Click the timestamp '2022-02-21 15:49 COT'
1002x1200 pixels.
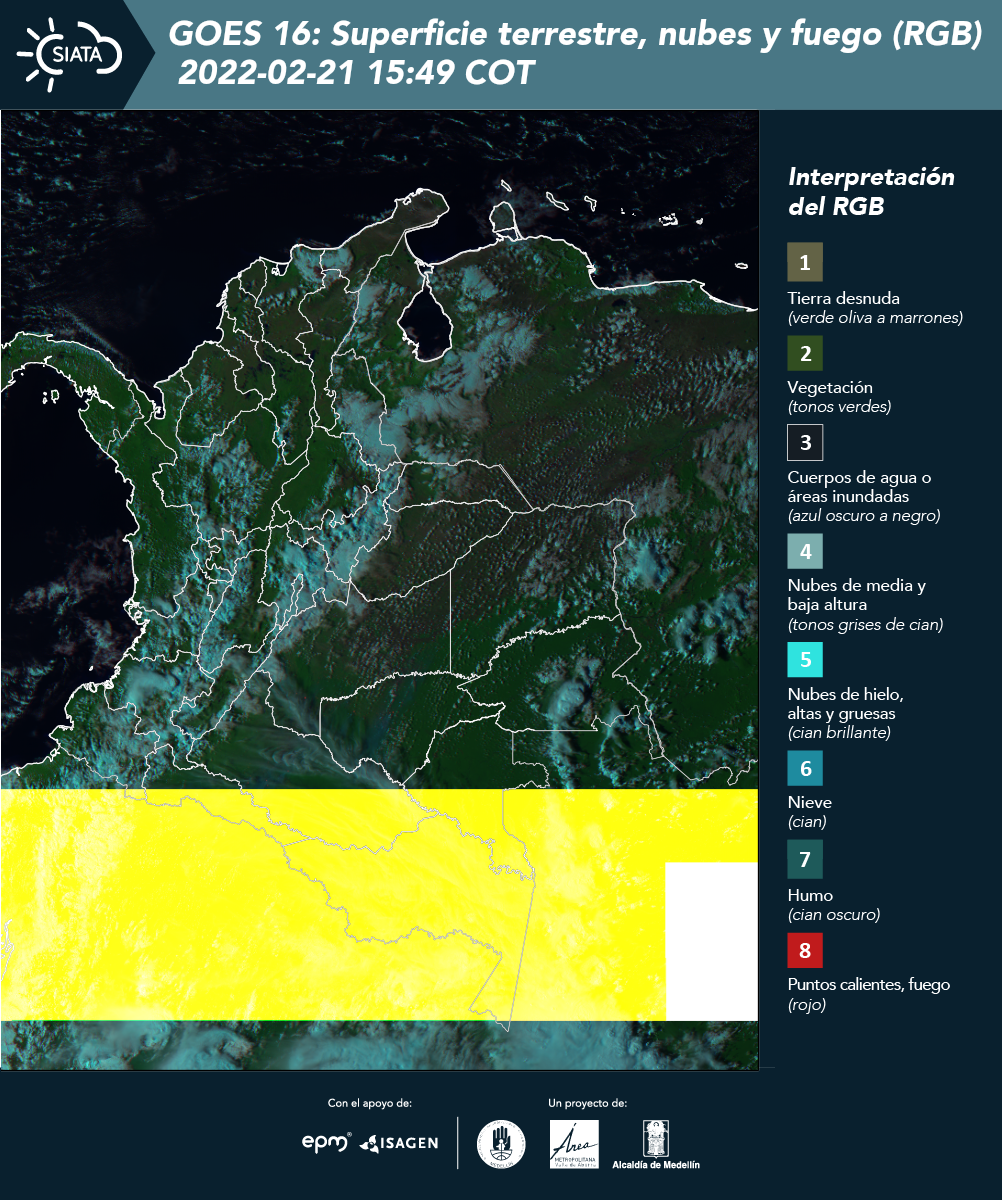coord(355,73)
